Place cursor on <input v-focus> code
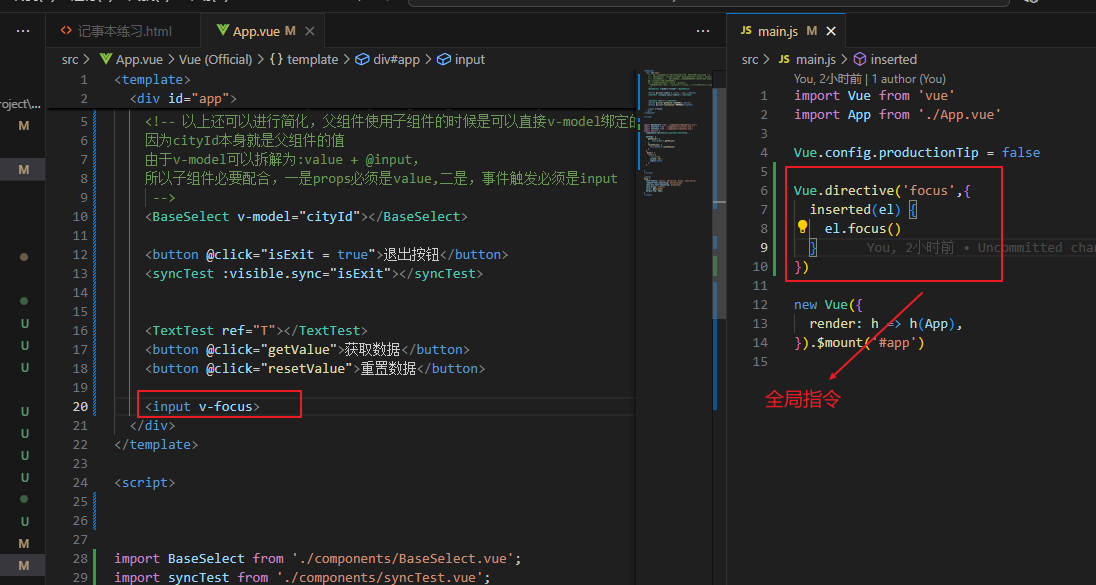The width and height of the screenshot is (1096, 585). click(202, 407)
